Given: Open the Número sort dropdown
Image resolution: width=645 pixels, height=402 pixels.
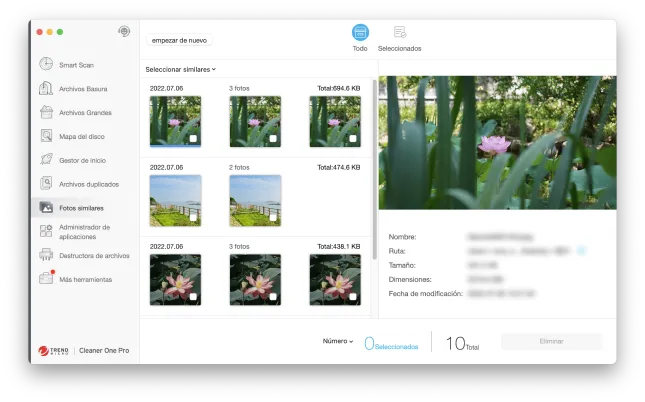Looking at the screenshot, I should tap(337, 341).
